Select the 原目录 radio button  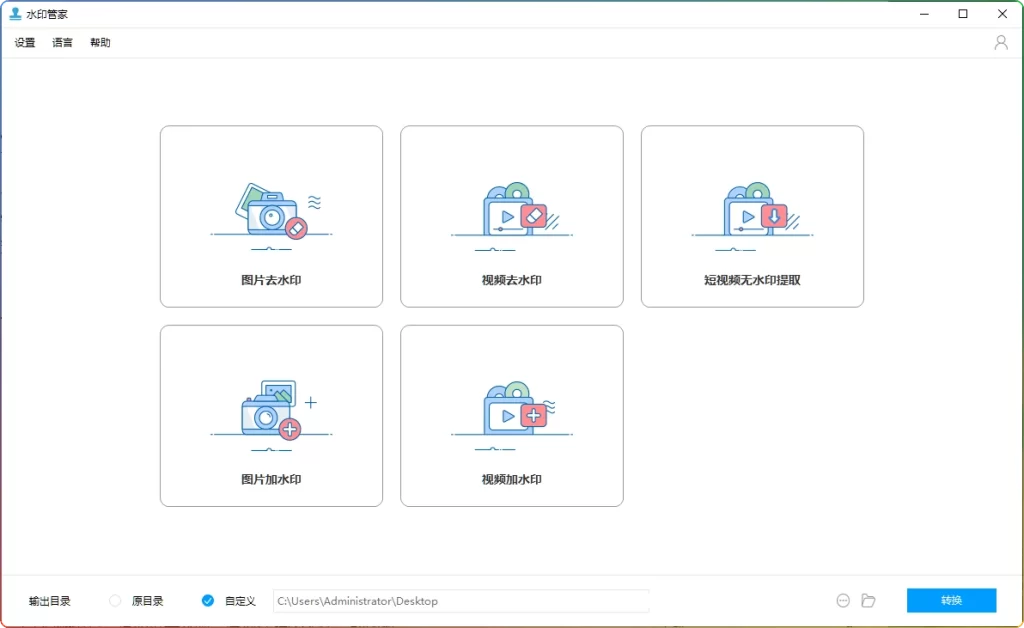[x=116, y=601]
